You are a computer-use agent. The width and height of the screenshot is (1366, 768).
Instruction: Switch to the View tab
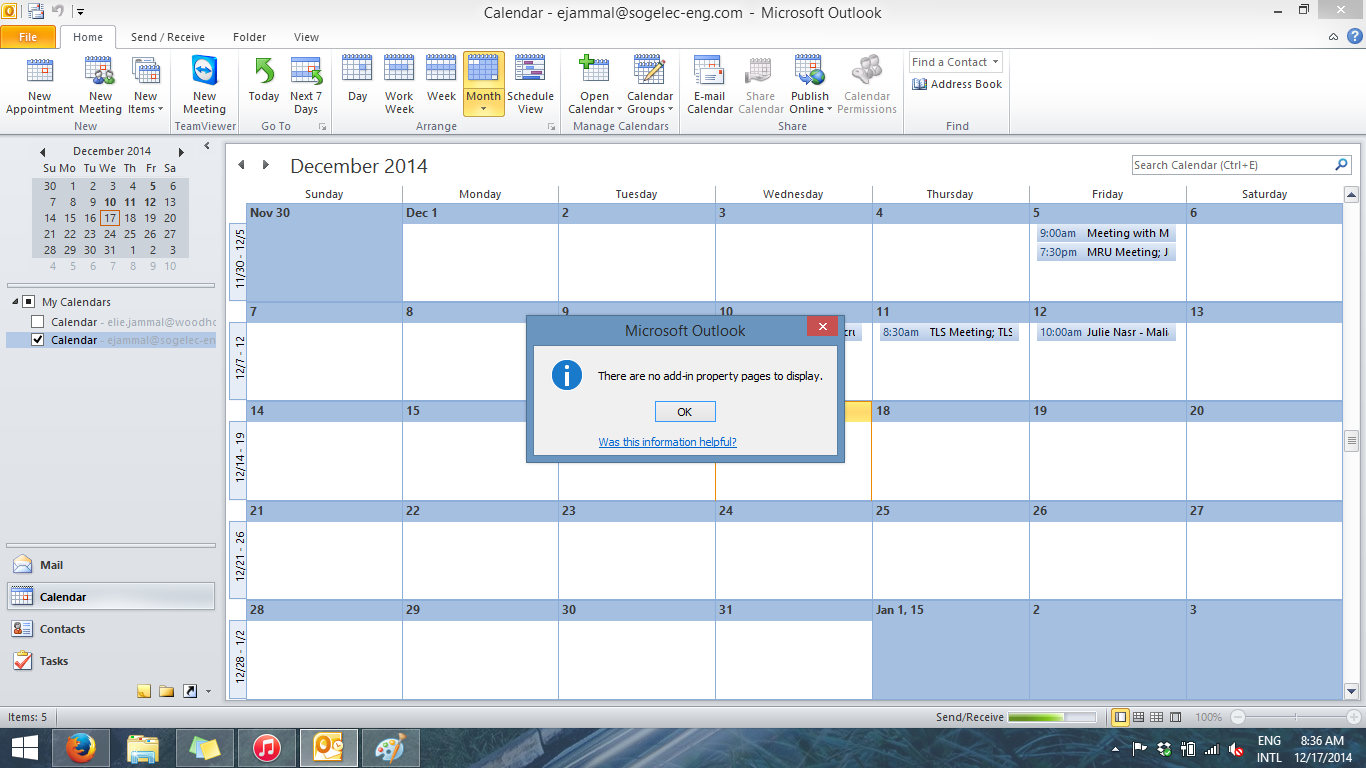(x=306, y=37)
